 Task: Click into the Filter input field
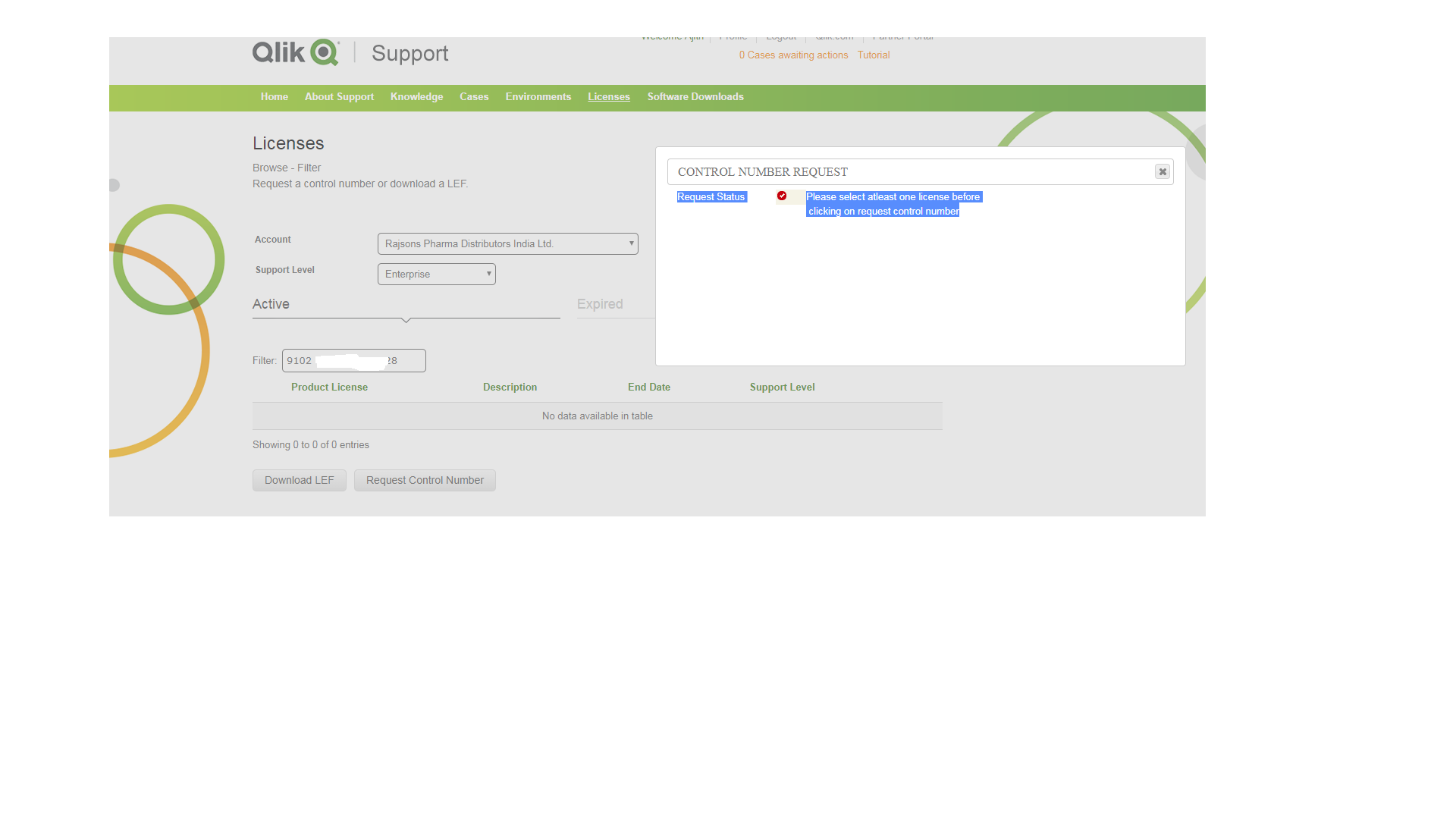point(353,361)
